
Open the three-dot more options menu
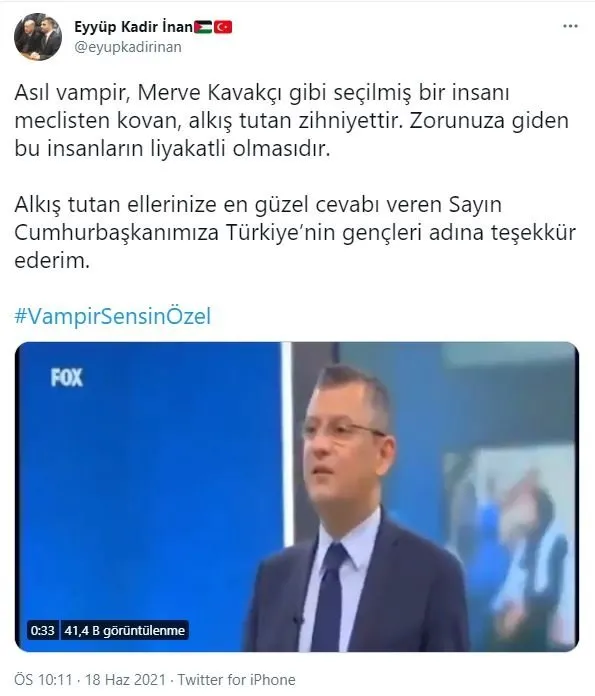(x=570, y=27)
